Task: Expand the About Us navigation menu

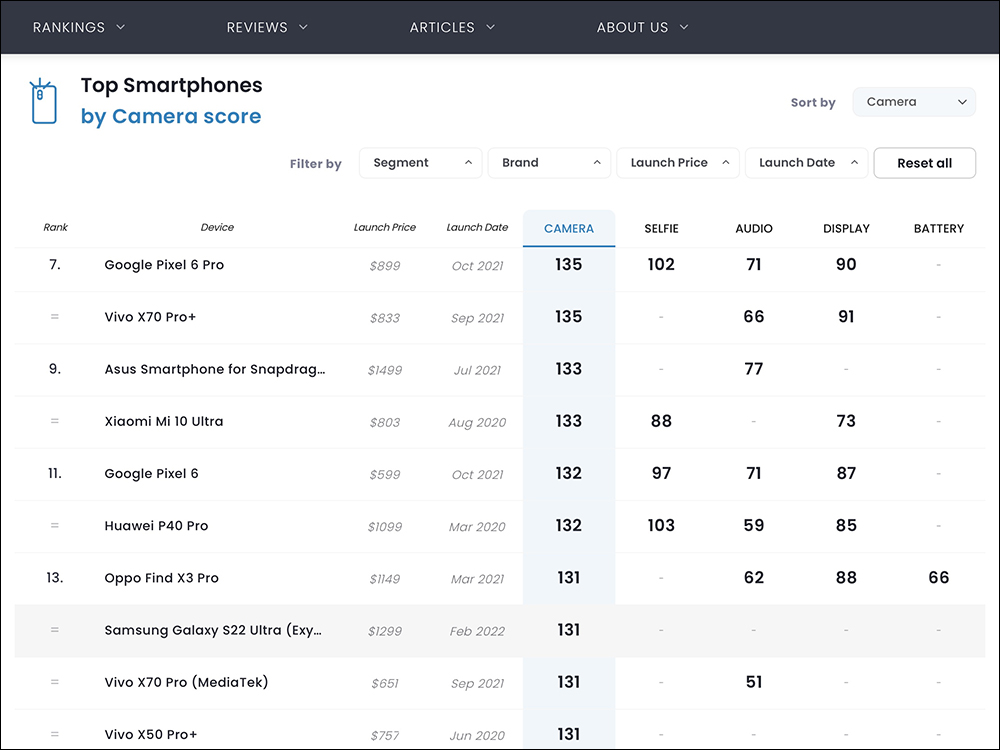Action: click(x=642, y=27)
